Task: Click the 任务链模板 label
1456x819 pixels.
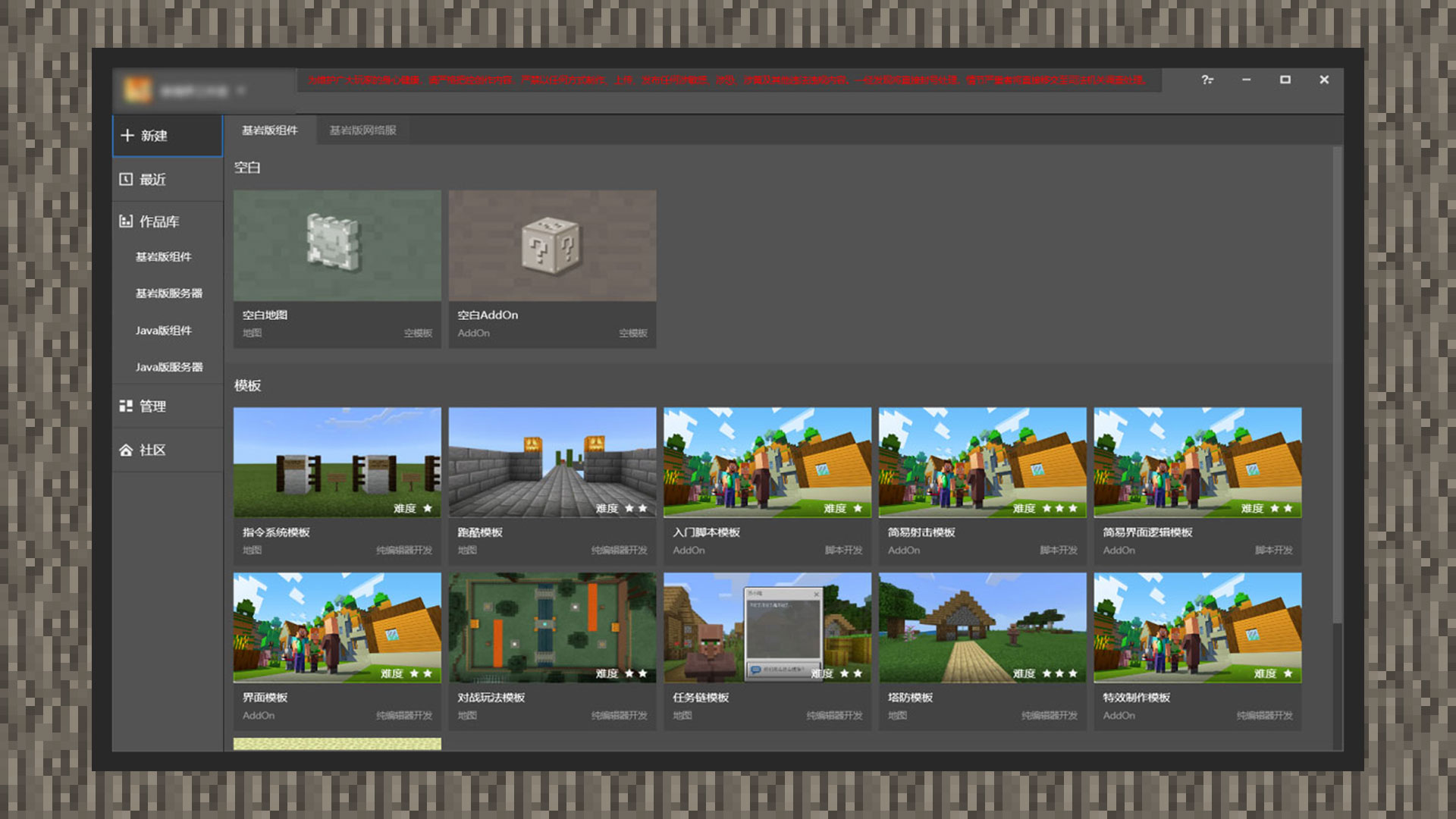Action: (701, 698)
